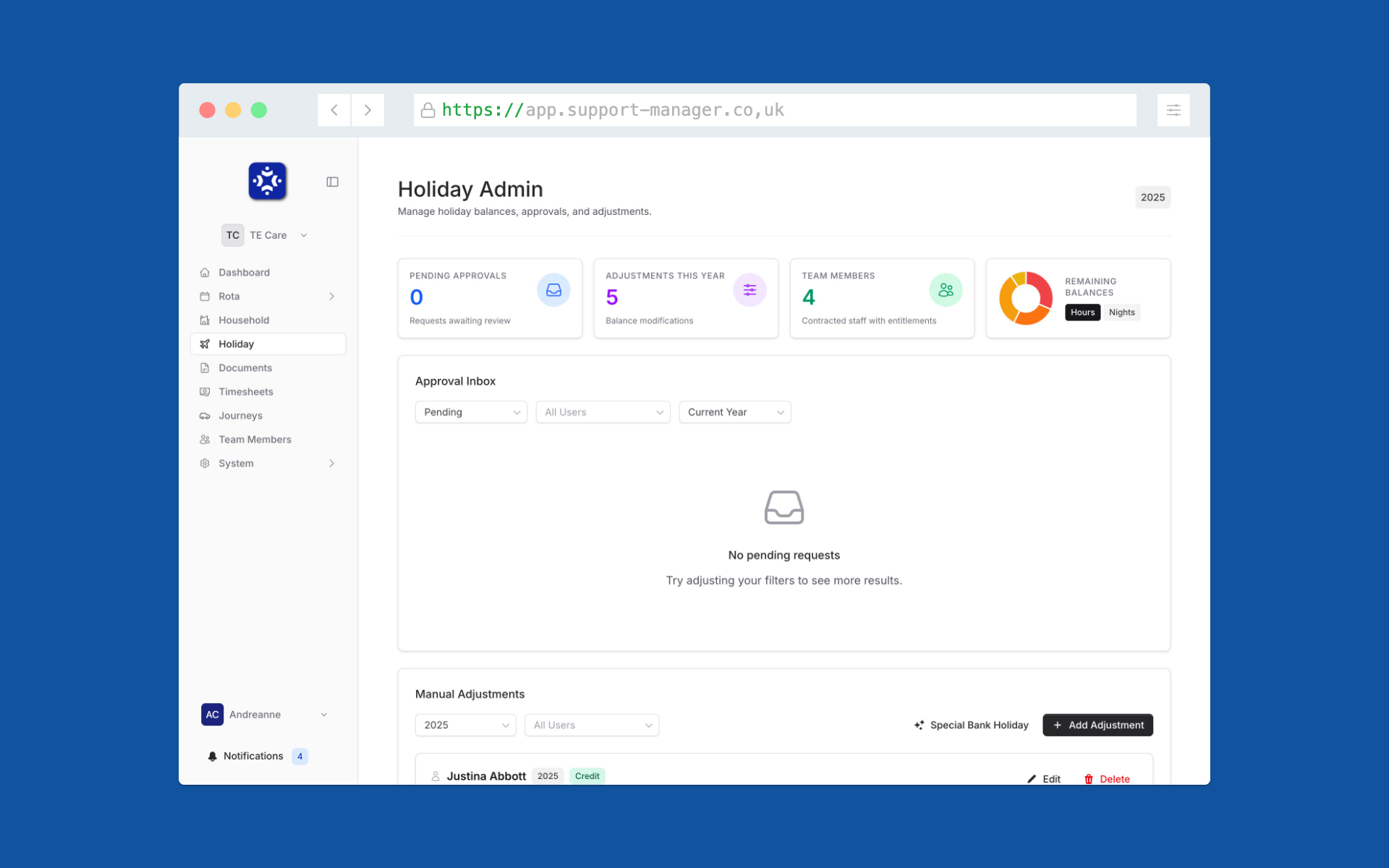The image size is (1389, 868).
Task: Collapse the sidebar panel icon
Action: (332, 182)
